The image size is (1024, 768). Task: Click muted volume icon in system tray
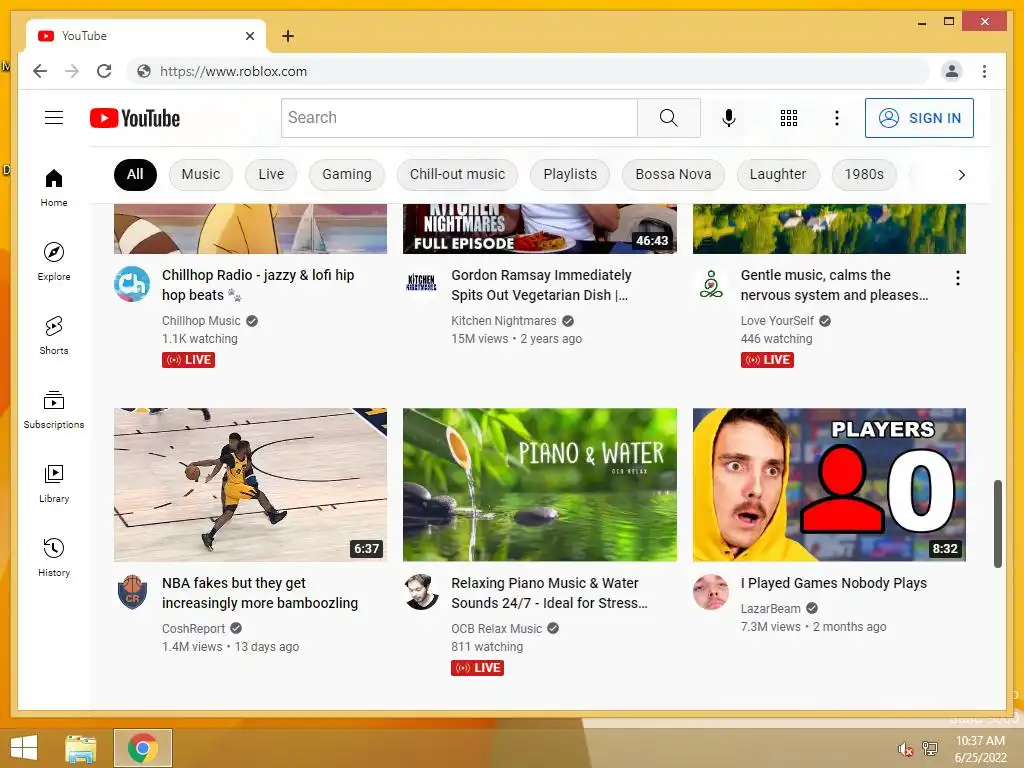tap(904, 749)
